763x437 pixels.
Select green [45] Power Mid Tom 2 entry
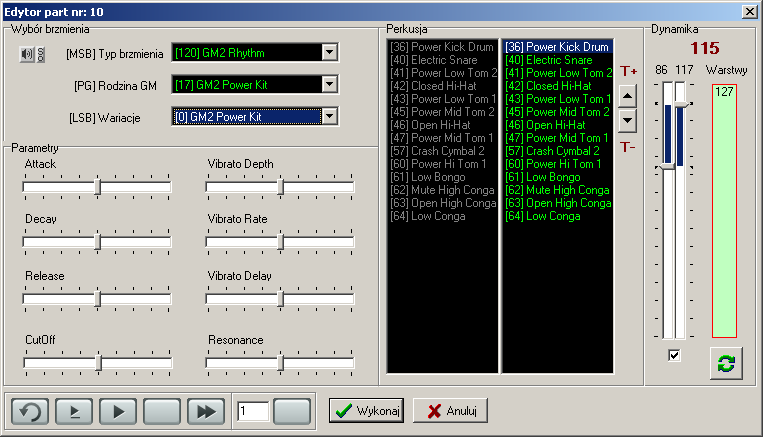pos(557,112)
